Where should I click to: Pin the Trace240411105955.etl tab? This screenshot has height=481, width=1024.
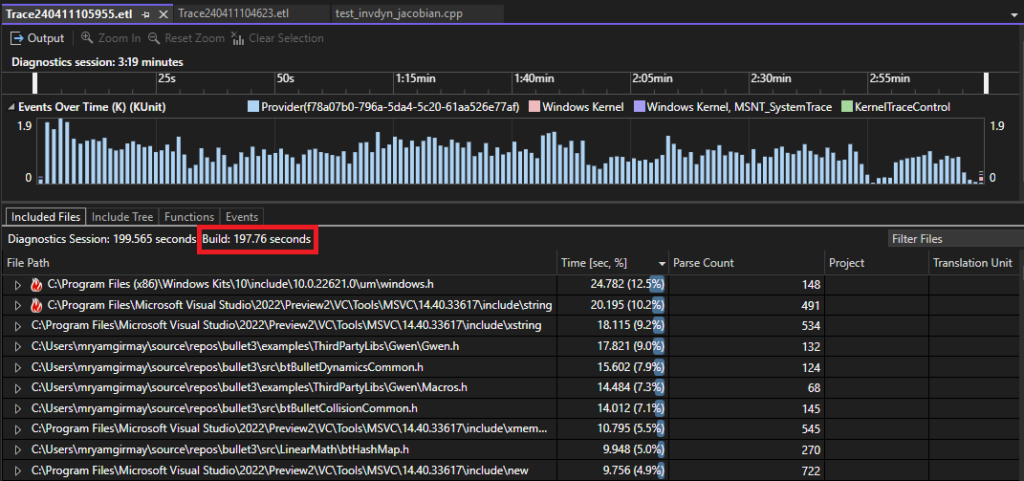click(145, 15)
